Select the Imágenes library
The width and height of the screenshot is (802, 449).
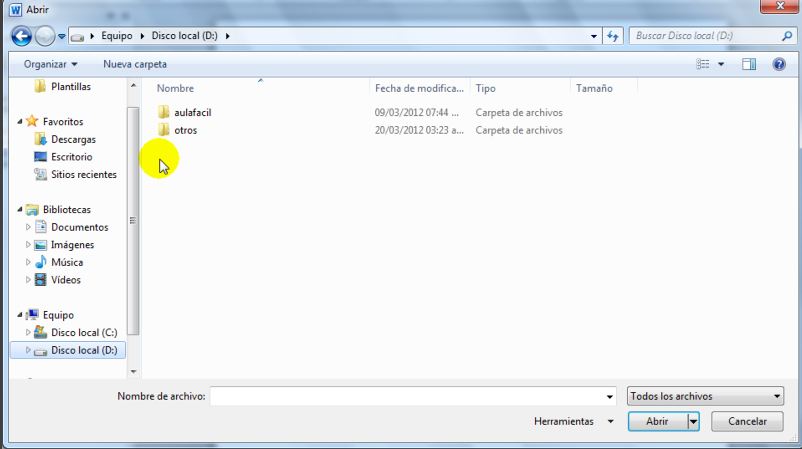pos(72,245)
